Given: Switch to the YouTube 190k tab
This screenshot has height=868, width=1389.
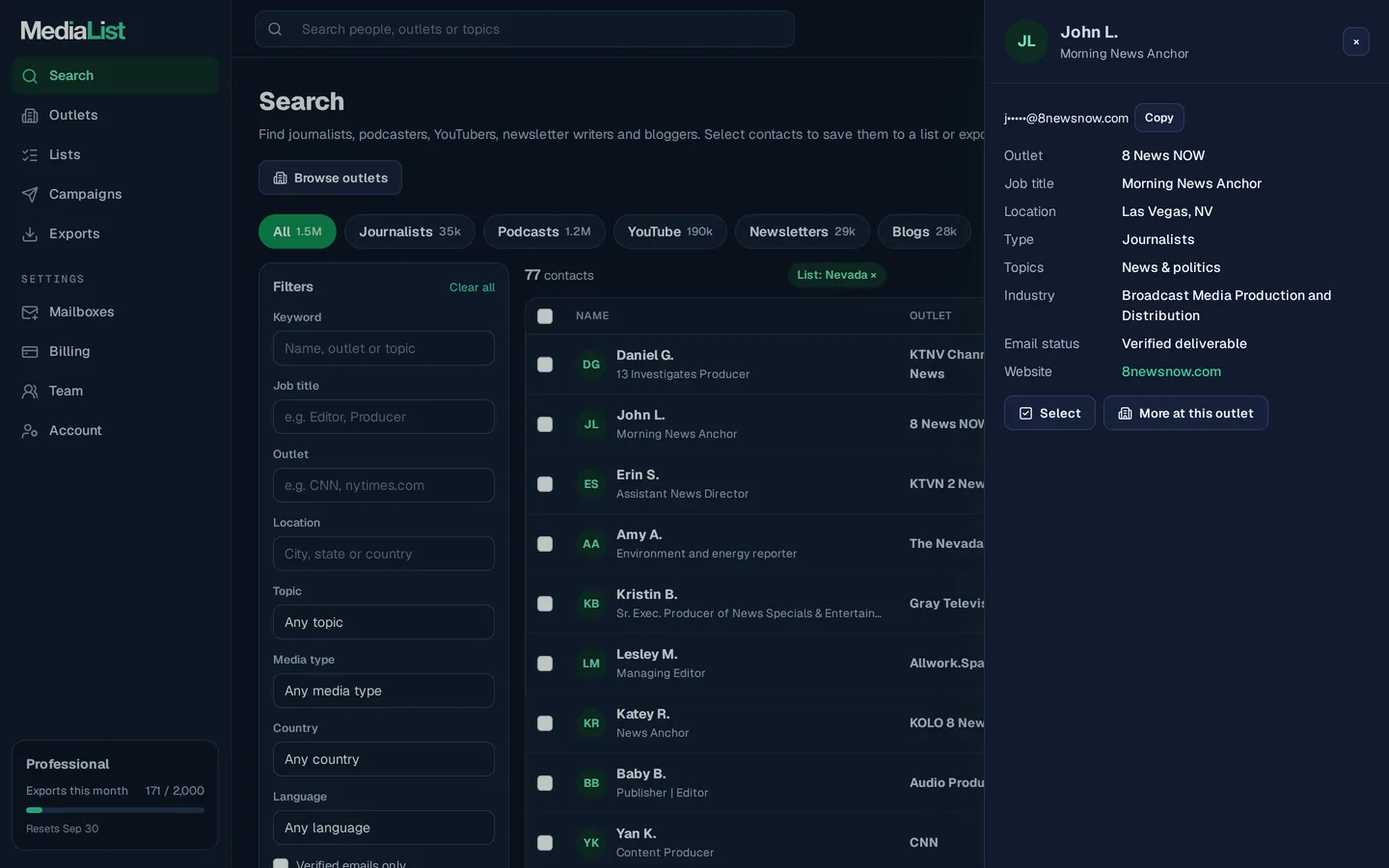Looking at the screenshot, I should coord(670,231).
